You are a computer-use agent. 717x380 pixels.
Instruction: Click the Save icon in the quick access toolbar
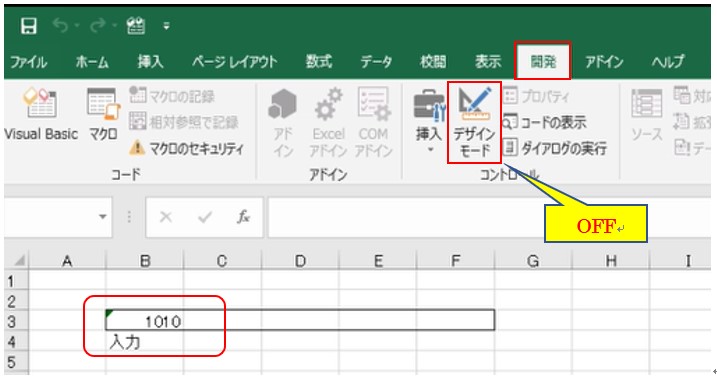[x=28, y=26]
